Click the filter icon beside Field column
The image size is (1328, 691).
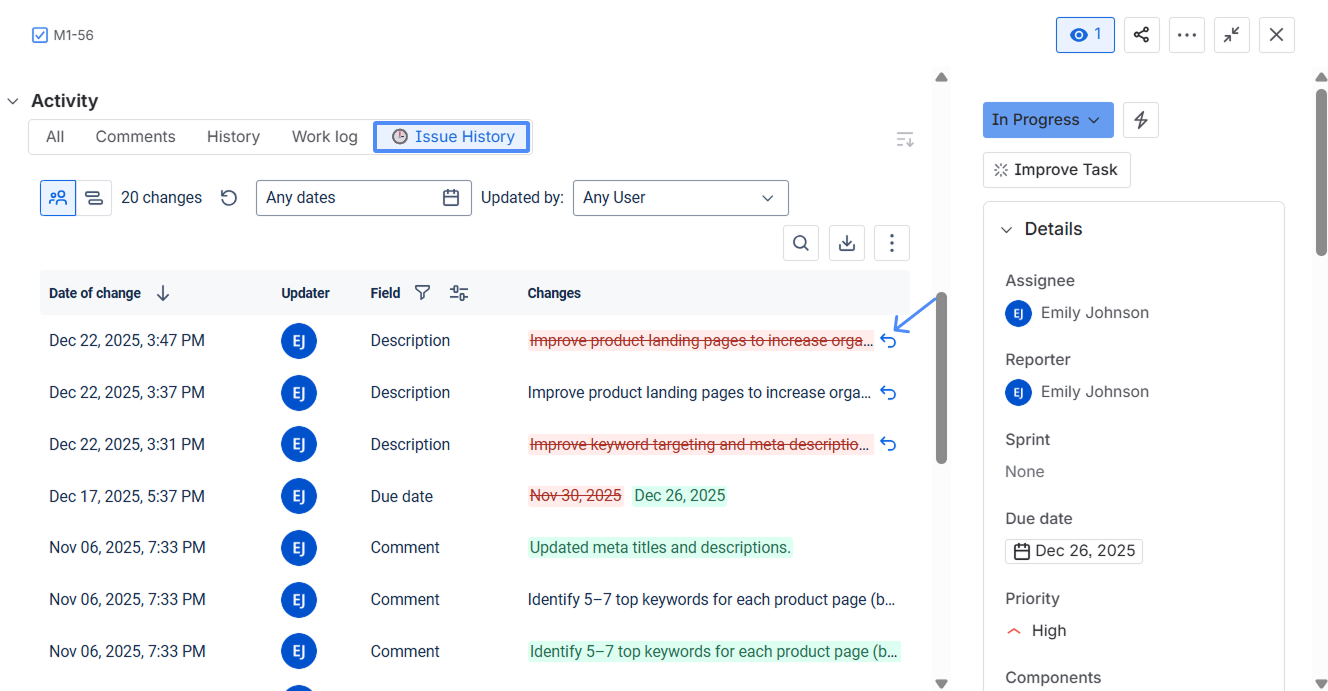click(x=423, y=293)
